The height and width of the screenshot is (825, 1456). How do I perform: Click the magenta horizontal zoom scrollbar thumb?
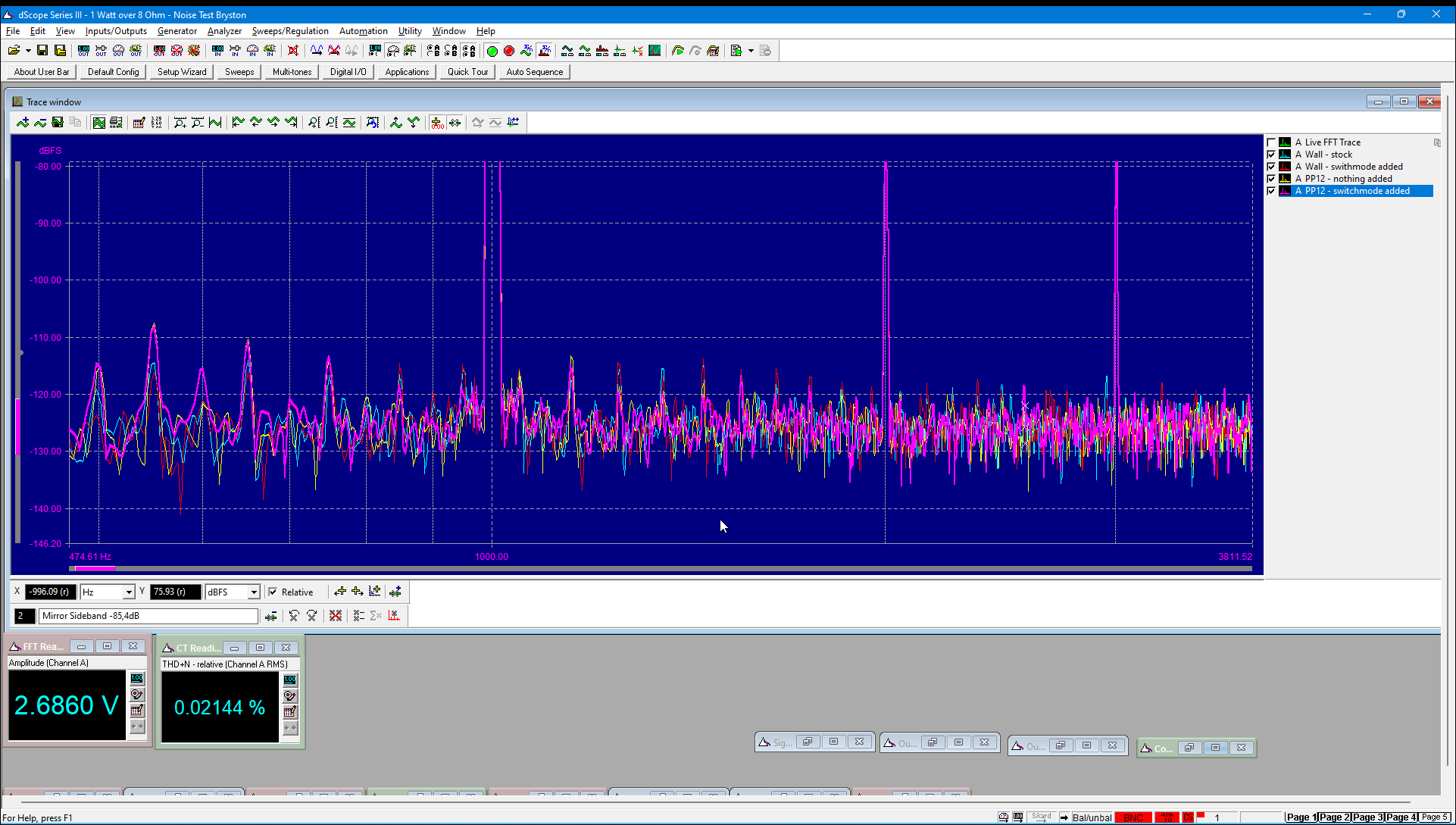(95, 568)
